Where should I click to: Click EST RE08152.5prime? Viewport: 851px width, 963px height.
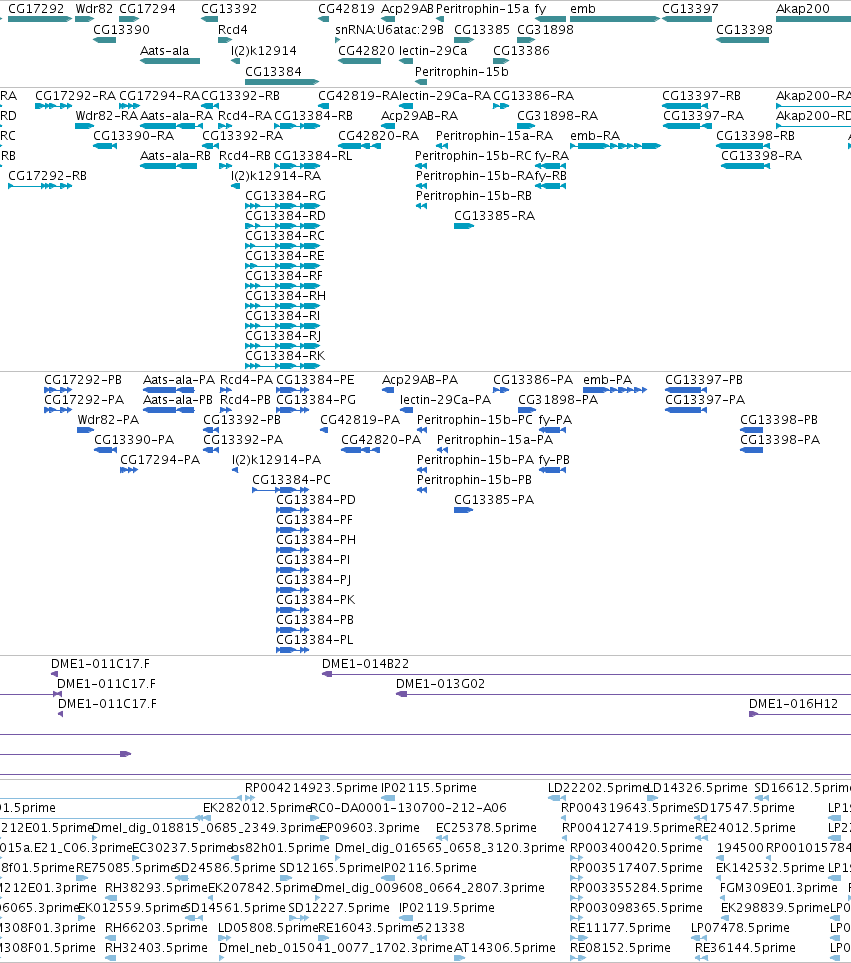(578, 958)
